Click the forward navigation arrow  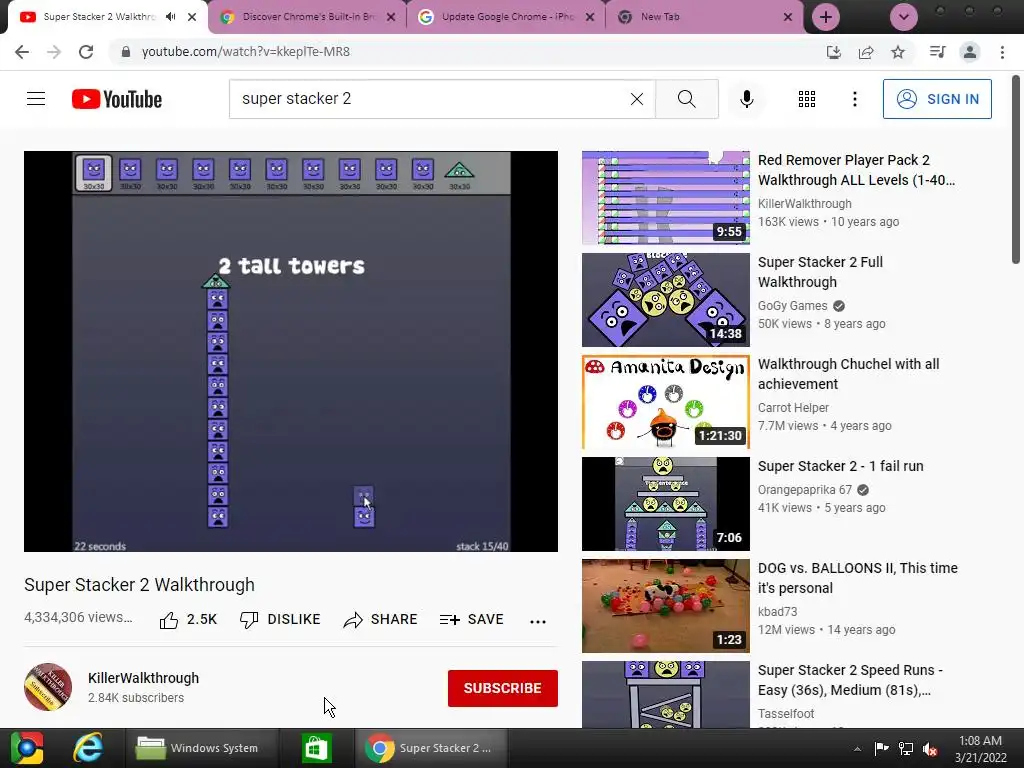(x=54, y=52)
